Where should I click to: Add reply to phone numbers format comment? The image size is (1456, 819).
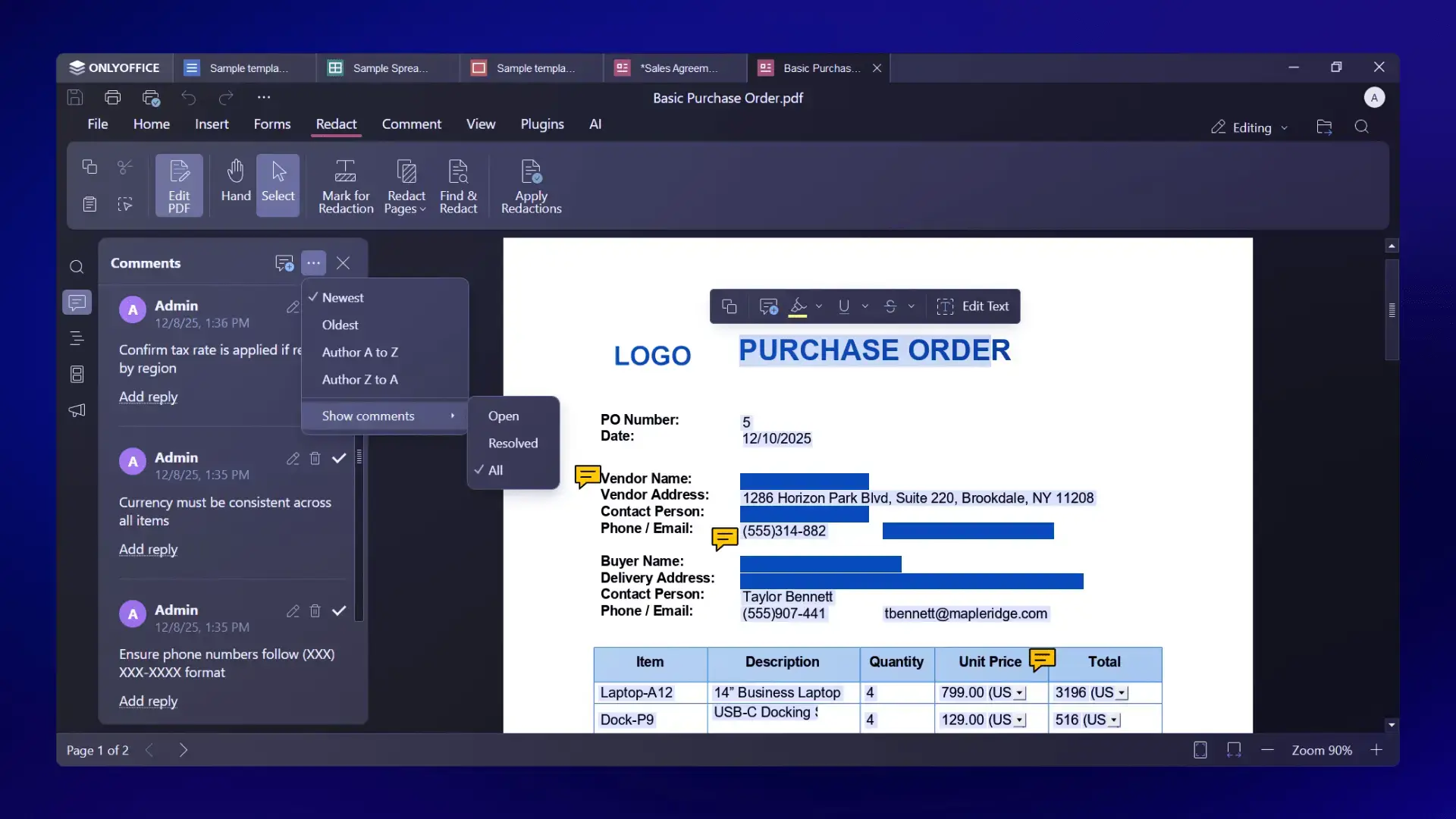point(148,701)
